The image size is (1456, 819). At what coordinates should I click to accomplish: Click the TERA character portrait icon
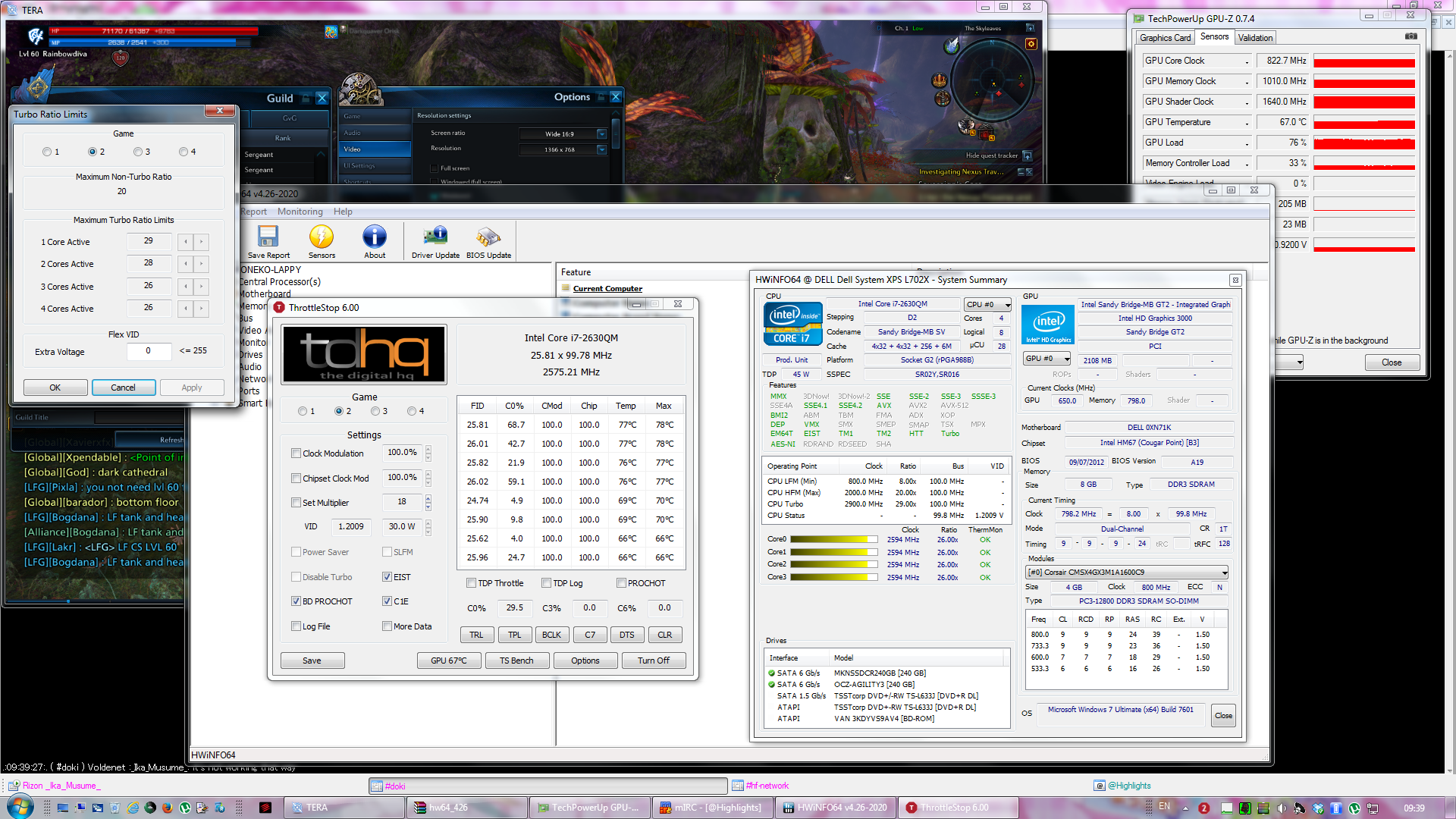35,36
